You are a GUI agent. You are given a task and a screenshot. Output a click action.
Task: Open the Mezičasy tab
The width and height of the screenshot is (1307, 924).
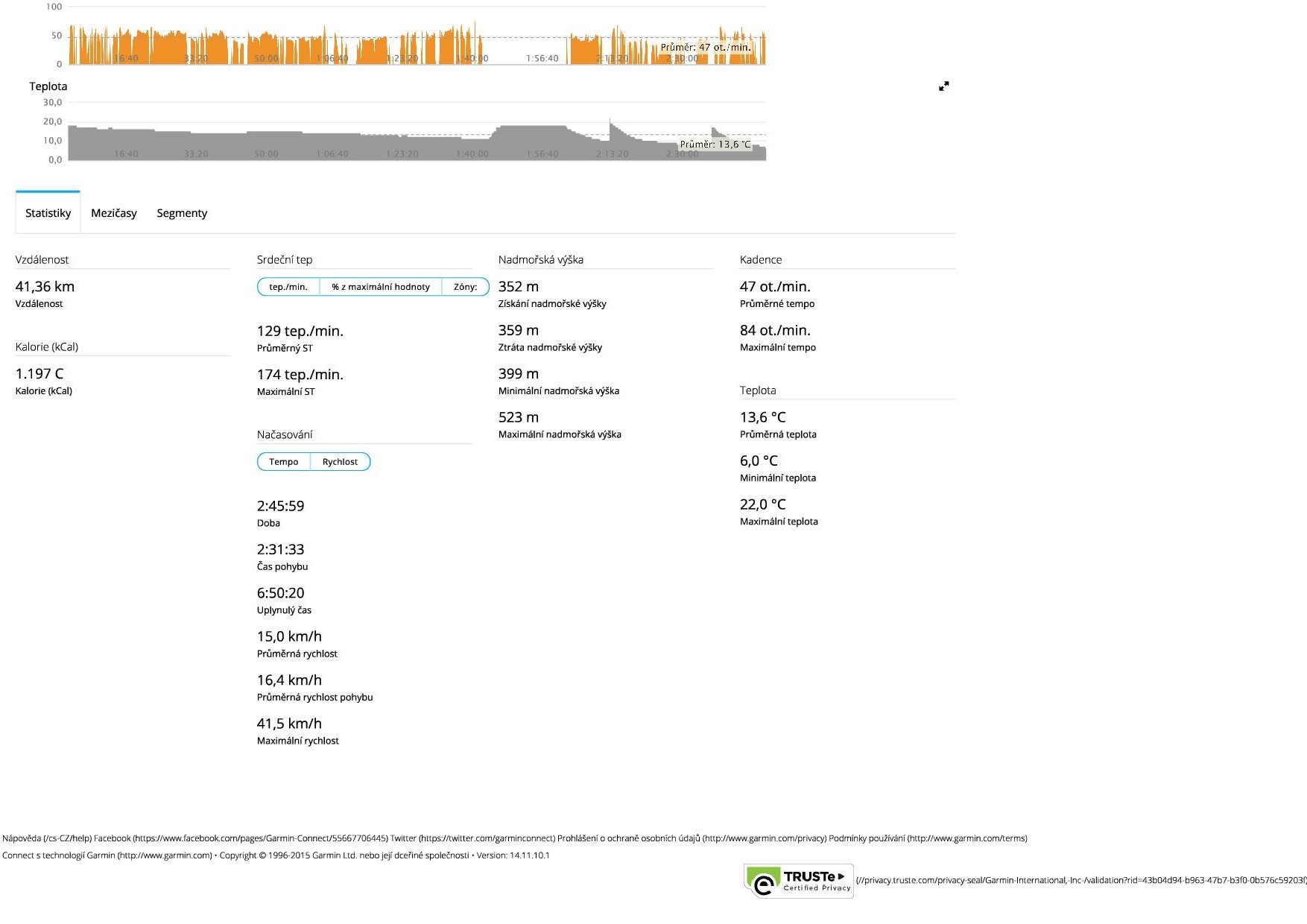(x=114, y=213)
